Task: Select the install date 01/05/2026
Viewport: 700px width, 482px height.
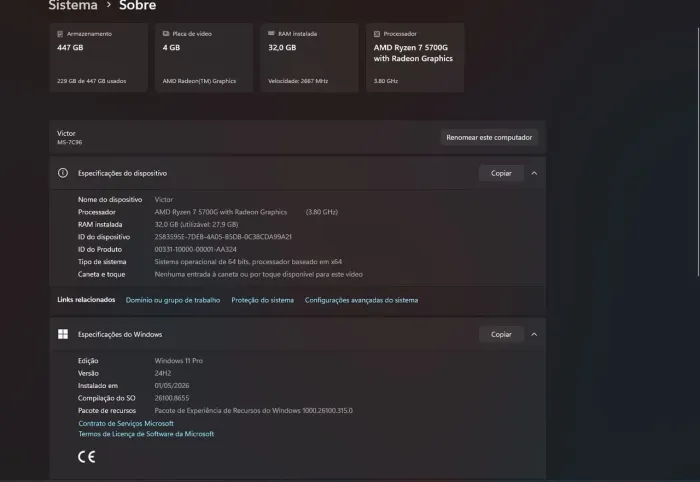Action: tap(172, 386)
